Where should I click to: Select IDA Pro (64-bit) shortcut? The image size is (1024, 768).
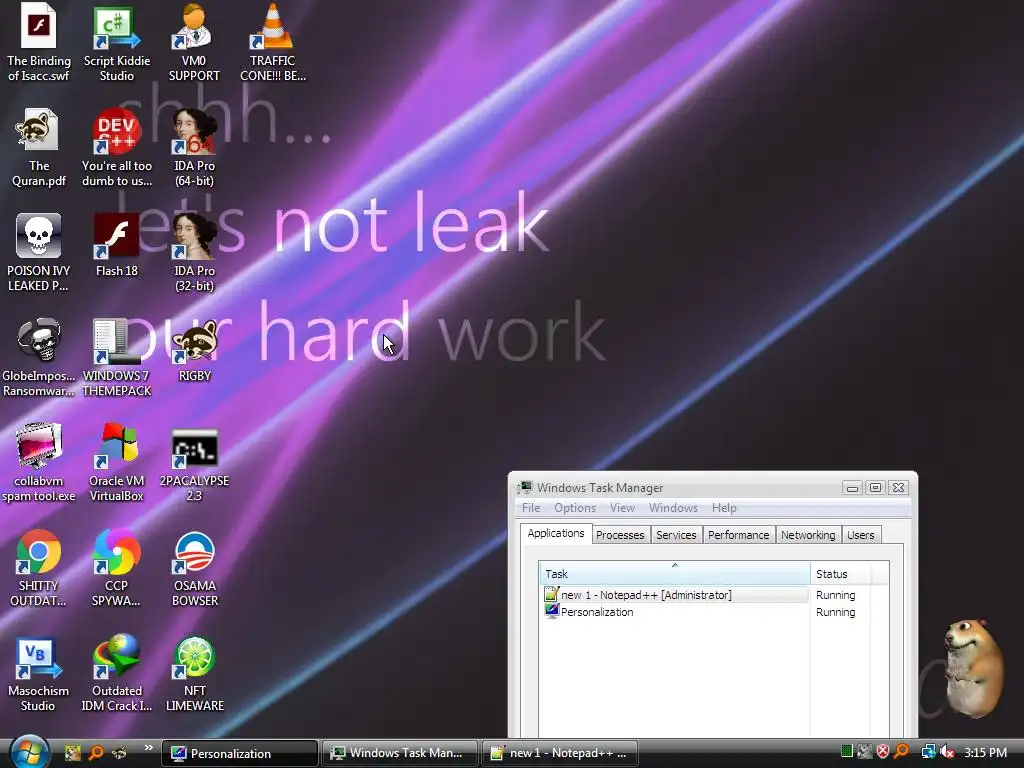pos(194,148)
